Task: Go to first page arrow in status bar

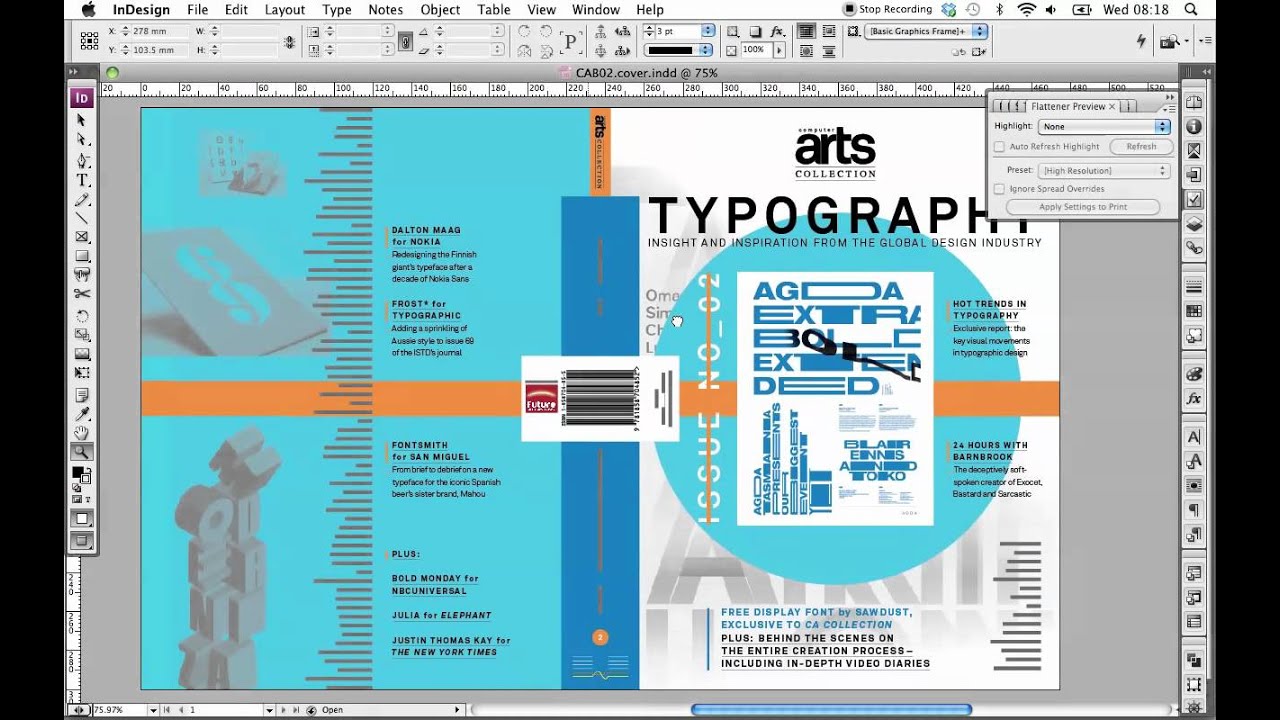Action: pyautogui.click(x=166, y=710)
